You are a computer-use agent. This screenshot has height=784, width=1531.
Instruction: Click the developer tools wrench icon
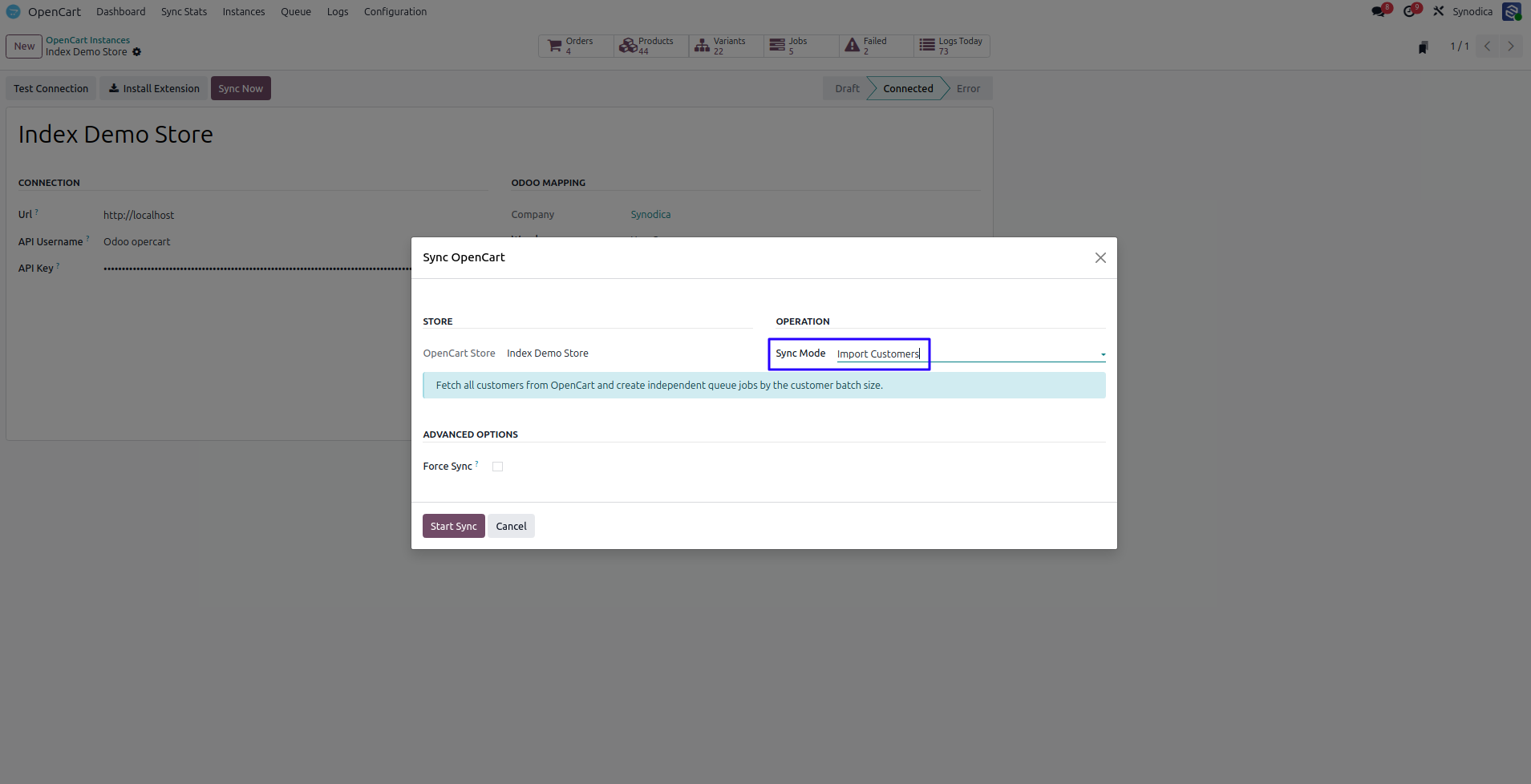click(1438, 11)
